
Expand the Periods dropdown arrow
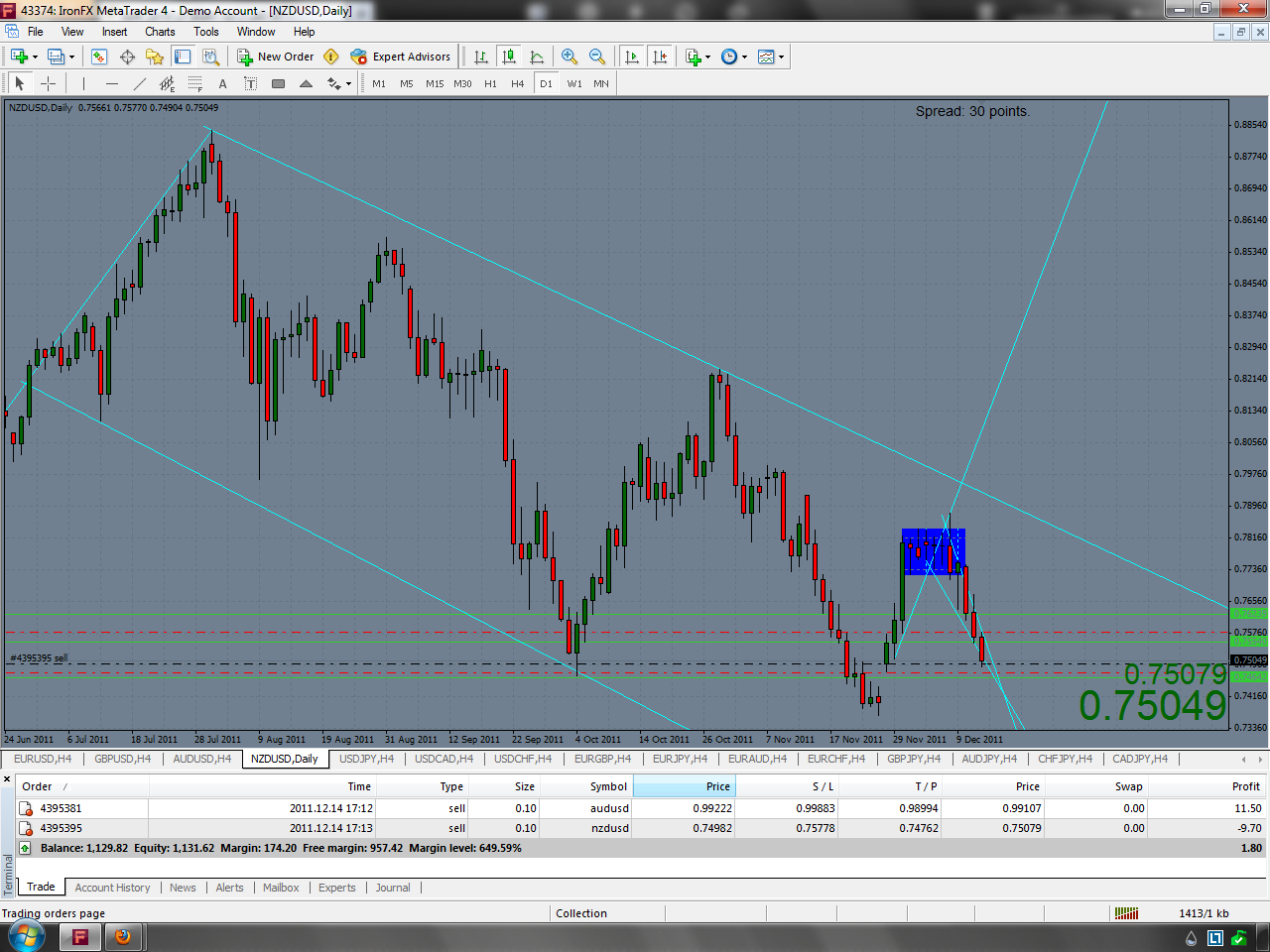(744, 57)
